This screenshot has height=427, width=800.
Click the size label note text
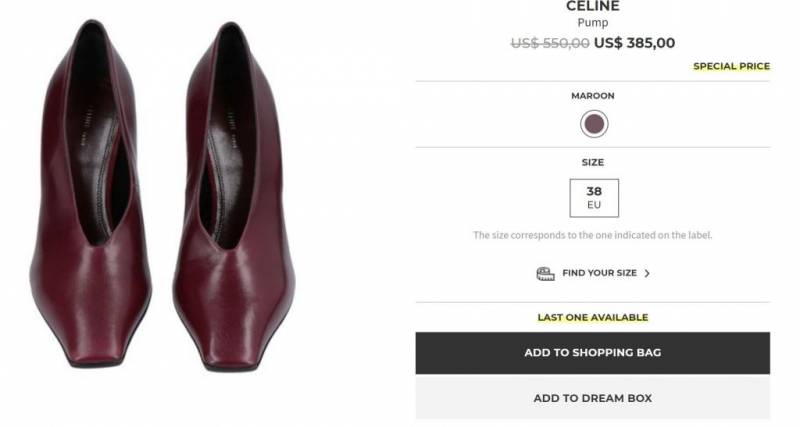593,236
